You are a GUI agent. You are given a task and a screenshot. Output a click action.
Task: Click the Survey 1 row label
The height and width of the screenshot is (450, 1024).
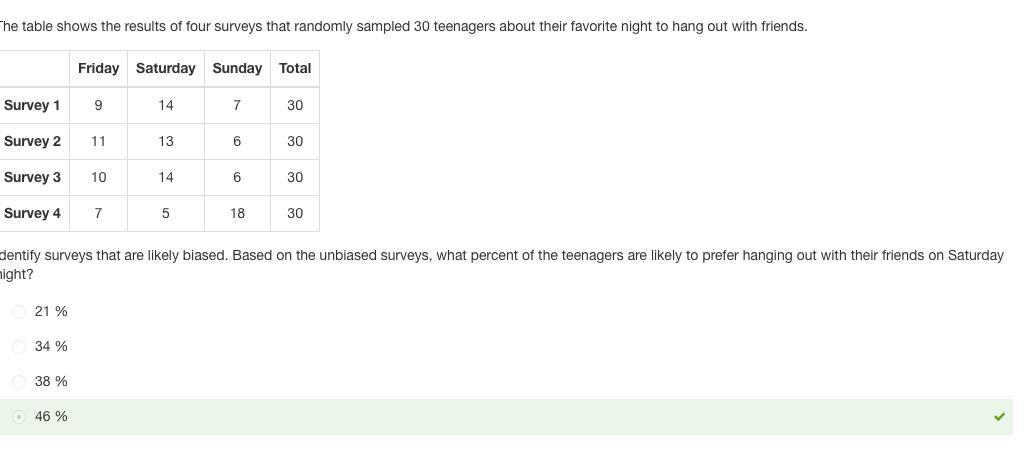32,105
